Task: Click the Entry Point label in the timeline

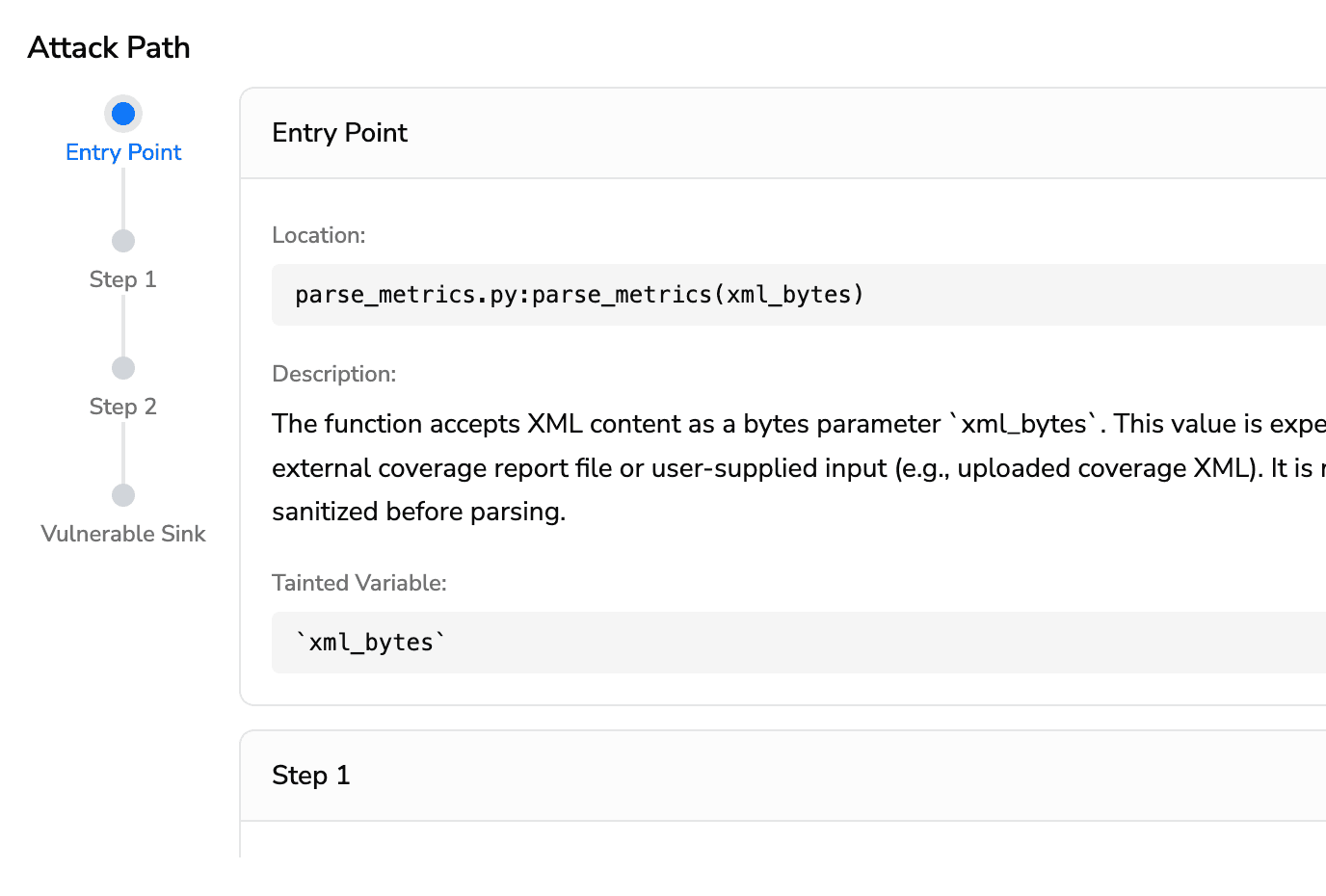Action: pyautogui.click(x=122, y=152)
